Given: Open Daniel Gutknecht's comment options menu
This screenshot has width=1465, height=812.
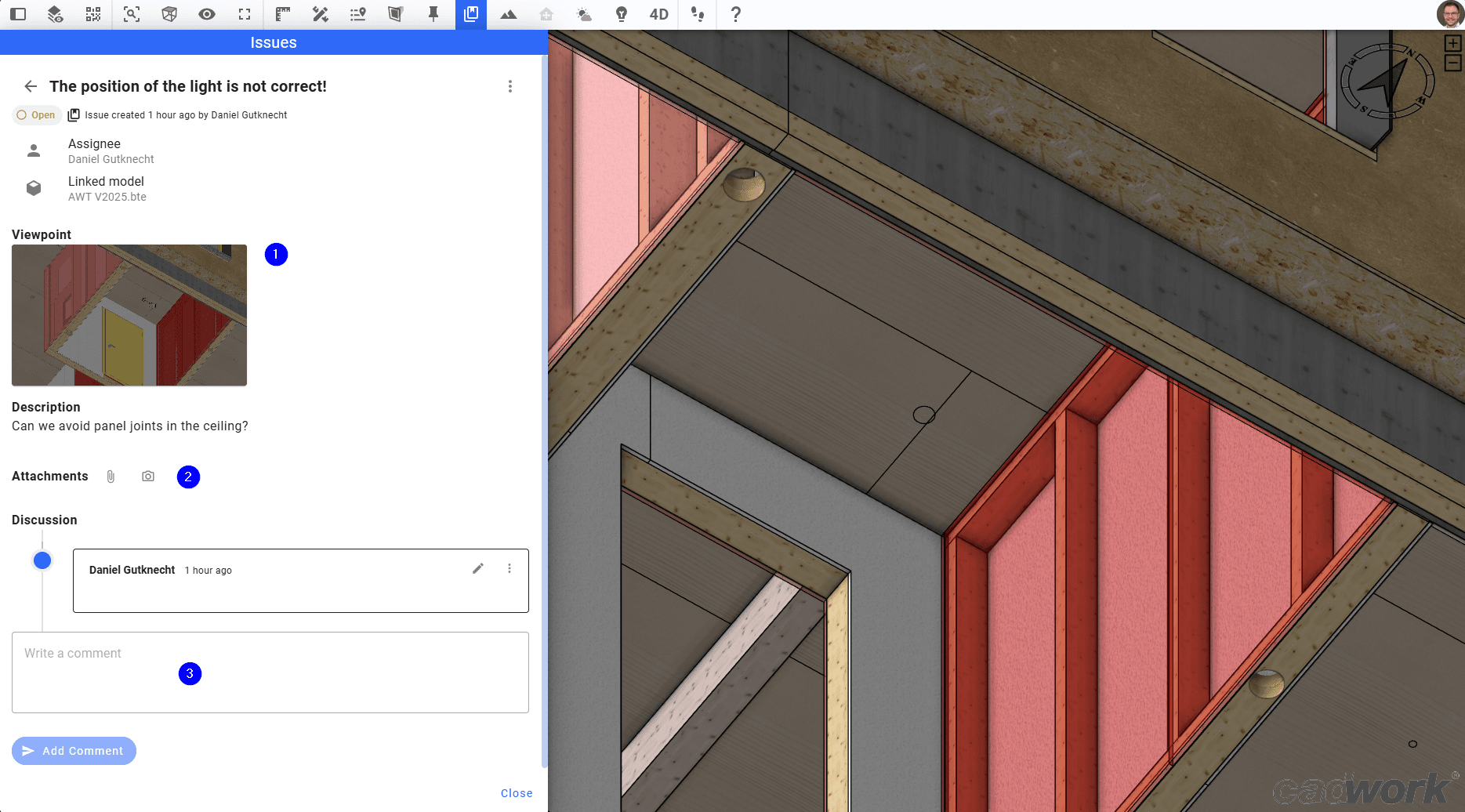Looking at the screenshot, I should coord(509,568).
